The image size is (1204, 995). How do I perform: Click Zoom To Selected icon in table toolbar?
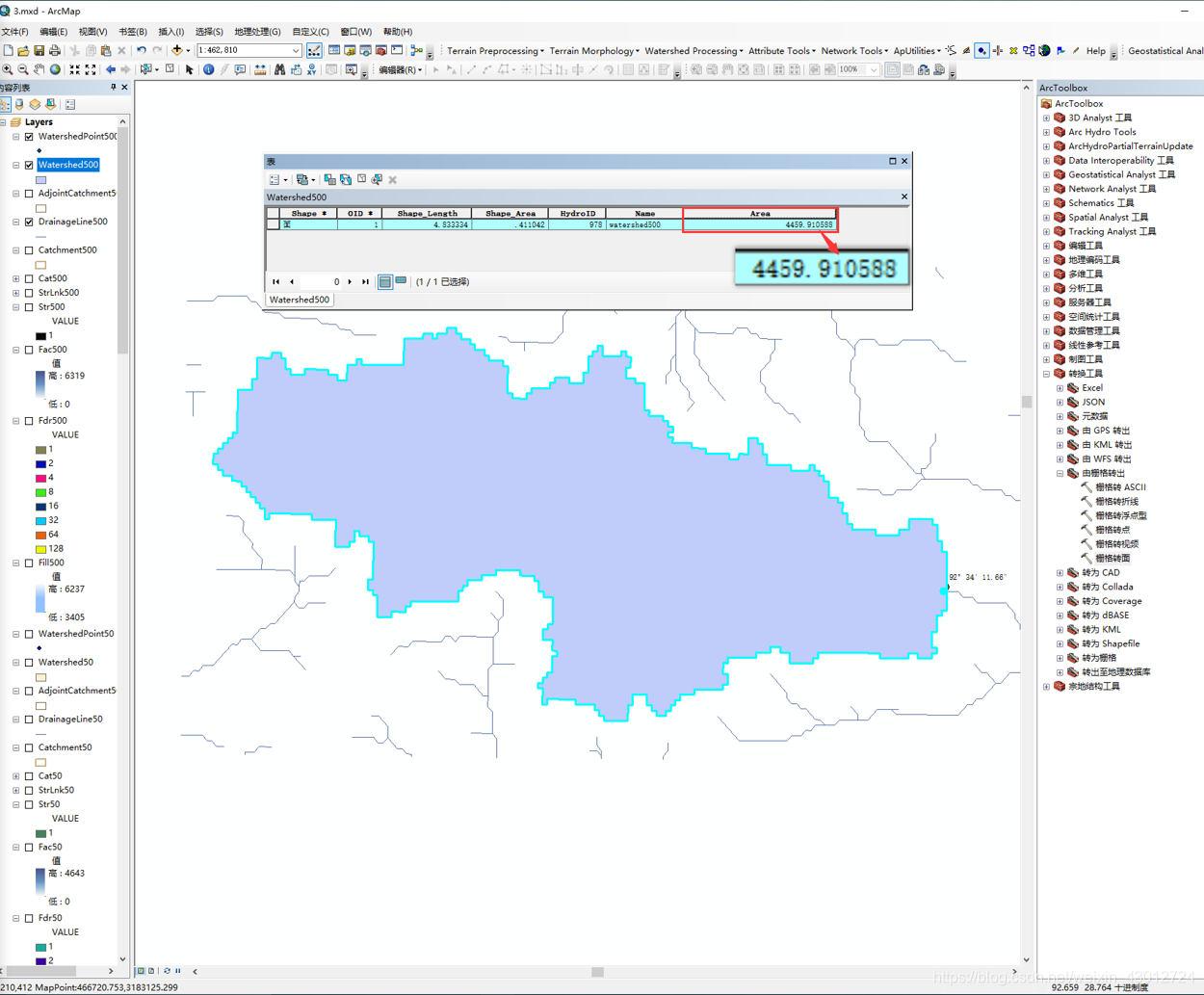point(377,179)
